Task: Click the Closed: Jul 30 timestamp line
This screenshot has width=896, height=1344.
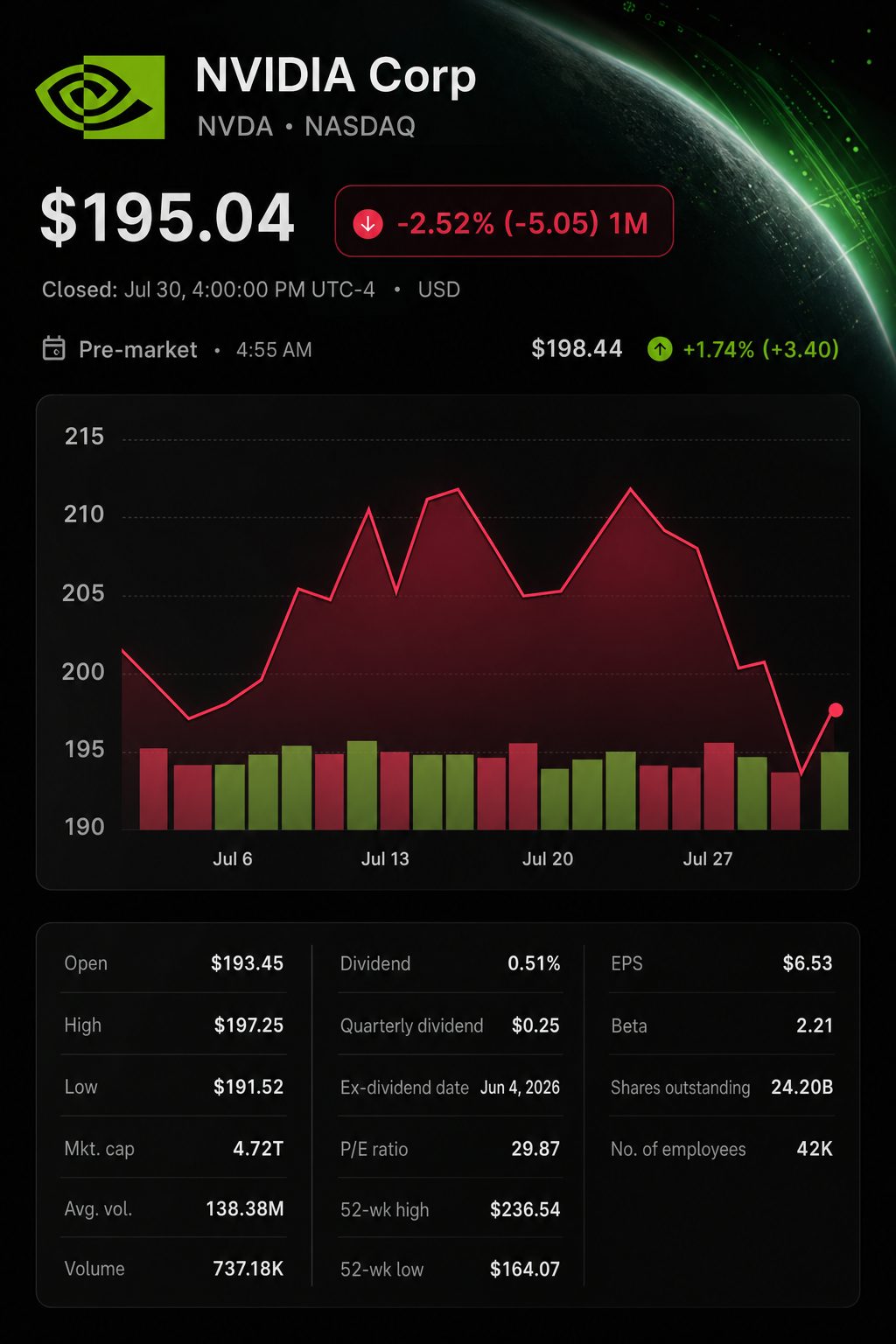Action: (x=208, y=290)
